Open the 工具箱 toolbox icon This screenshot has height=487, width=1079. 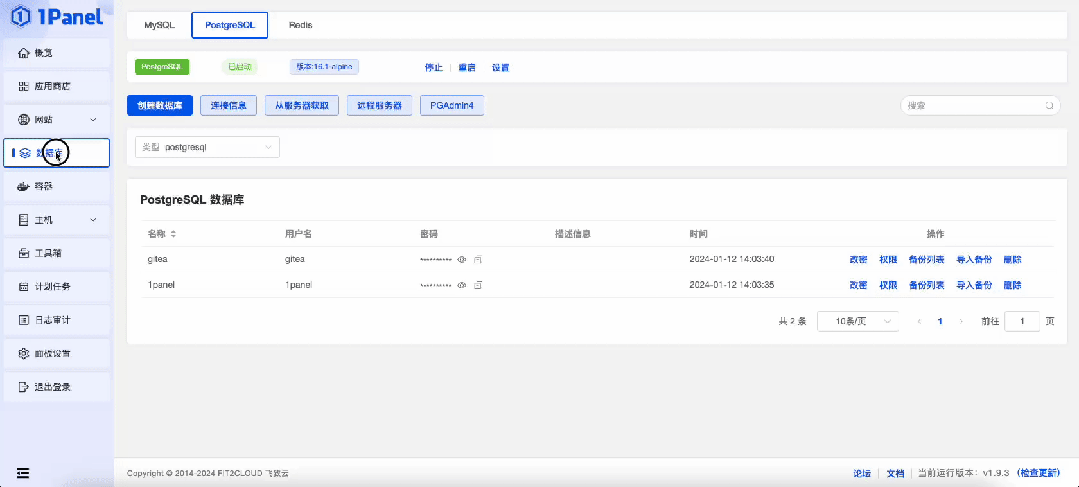(23, 253)
